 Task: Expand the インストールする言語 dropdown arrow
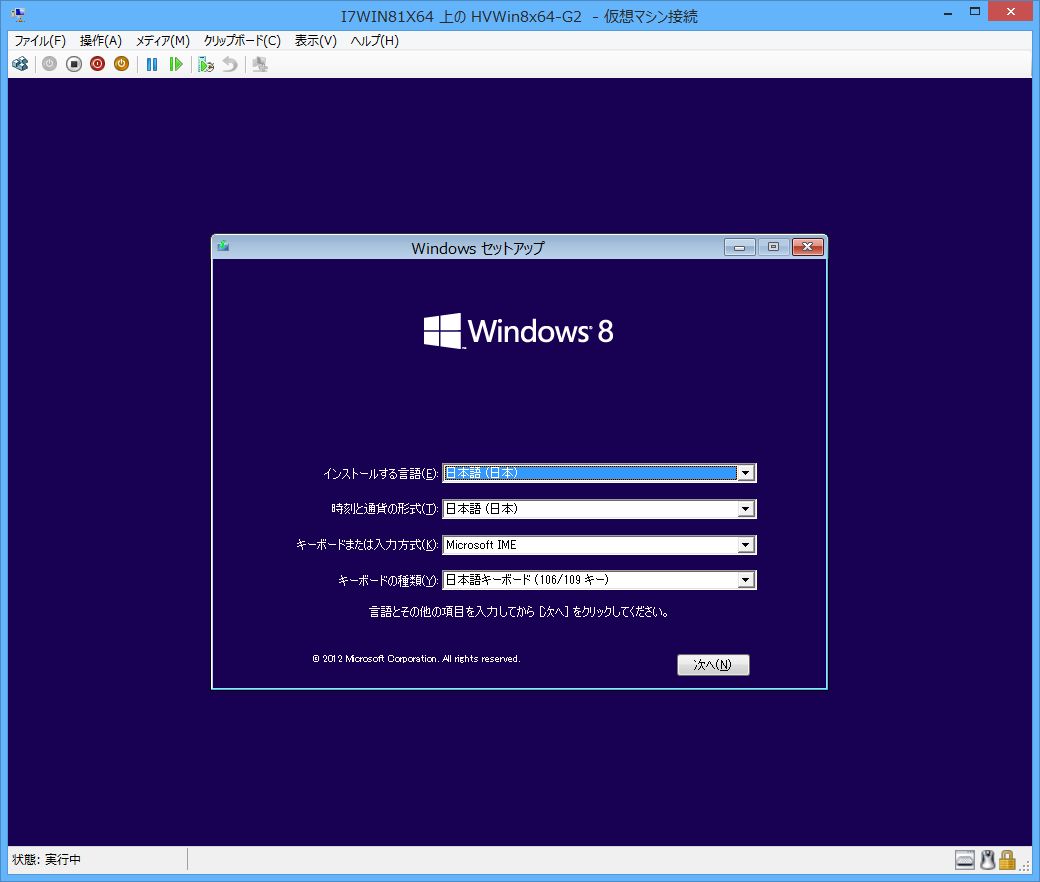pyautogui.click(x=746, y=473)
